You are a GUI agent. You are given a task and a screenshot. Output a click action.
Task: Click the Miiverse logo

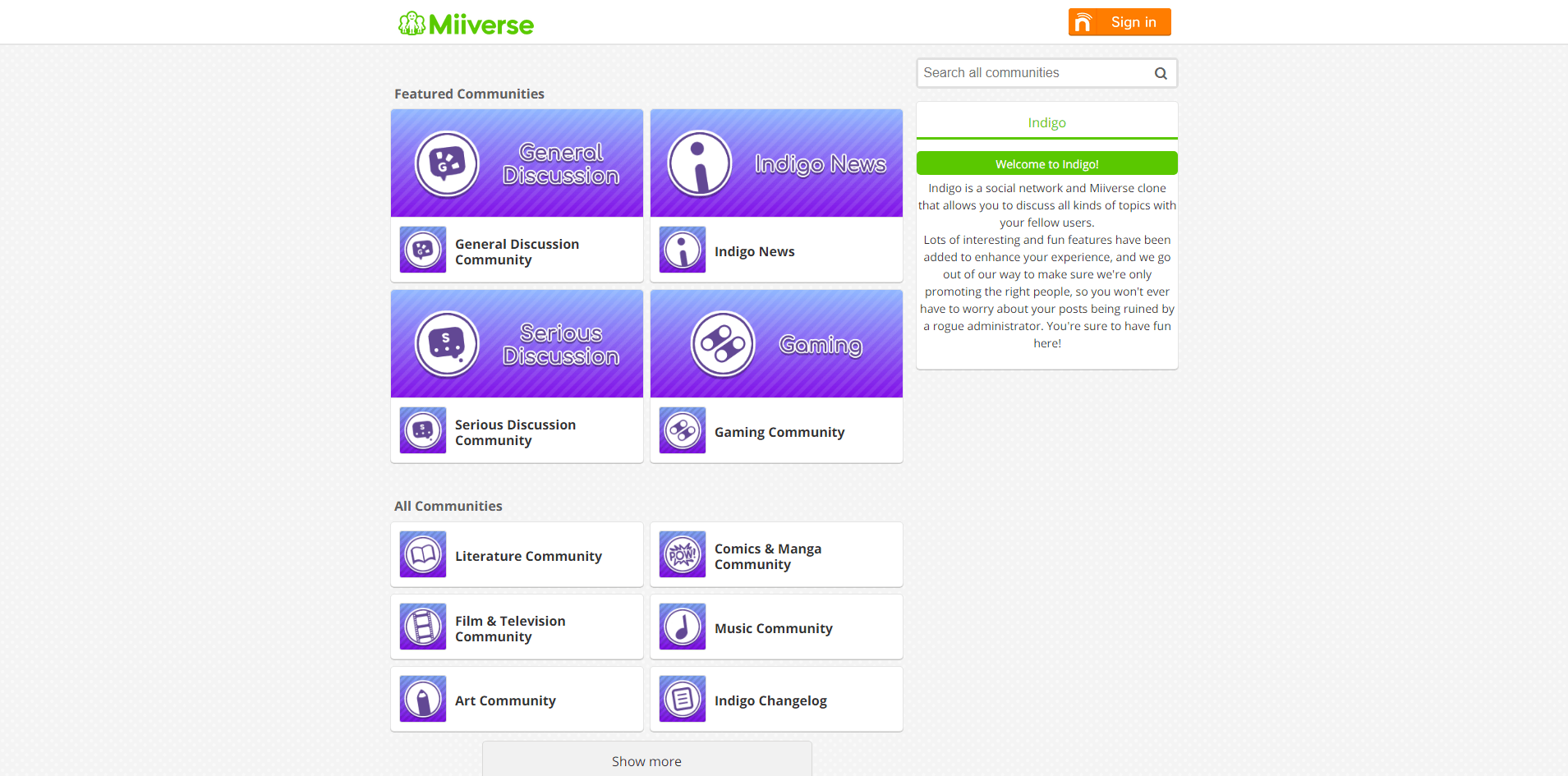click(x=466, y=24)
